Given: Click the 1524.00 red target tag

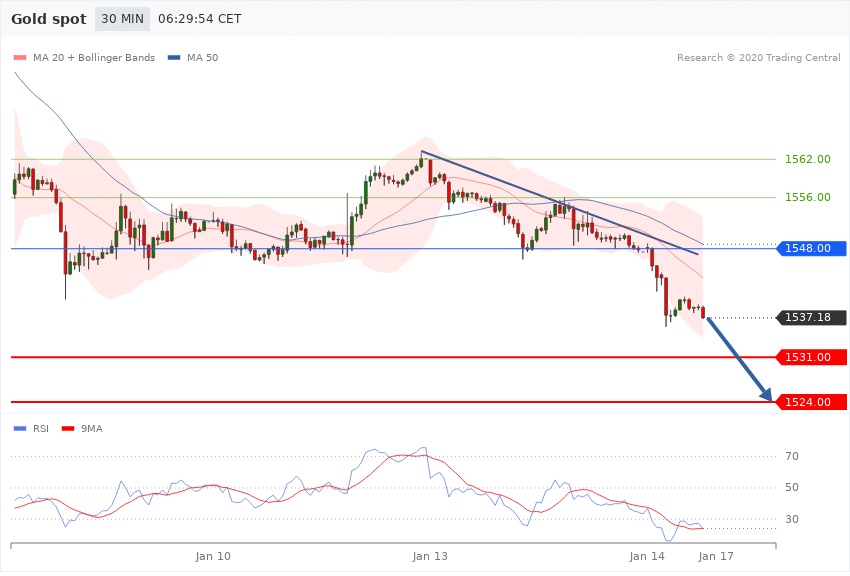Looking at the screenshot, I should click(x=811, y=402).
